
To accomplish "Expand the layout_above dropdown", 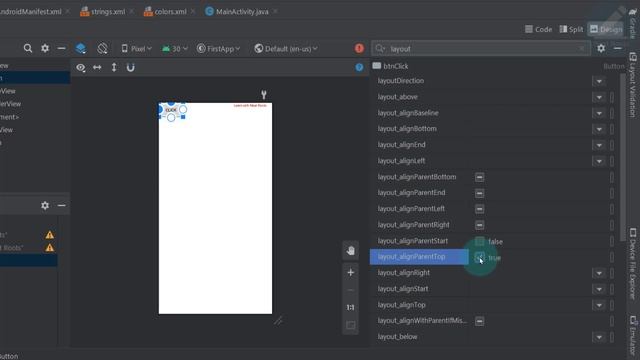I will point(599,97).
